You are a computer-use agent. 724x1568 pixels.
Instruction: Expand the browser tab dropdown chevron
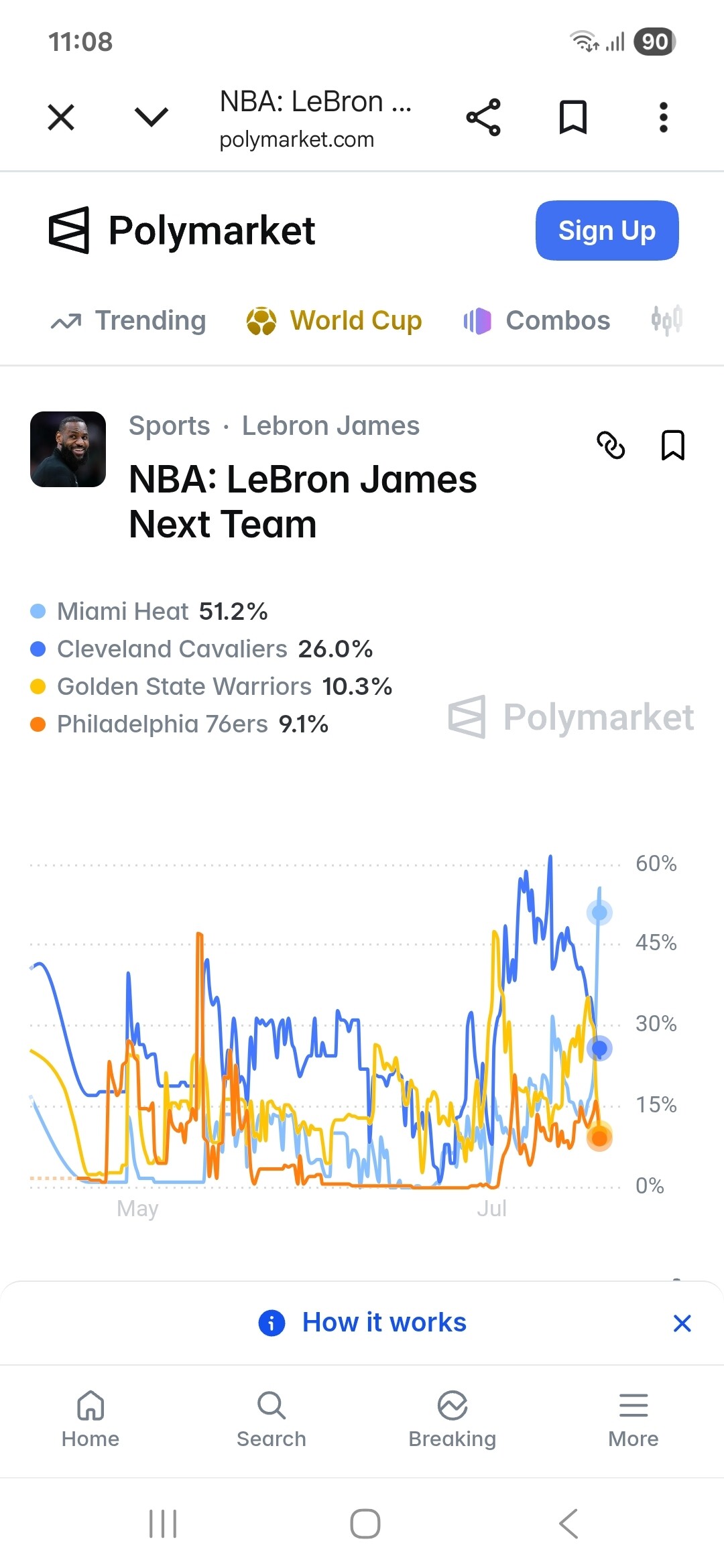[x=152, y=117]
